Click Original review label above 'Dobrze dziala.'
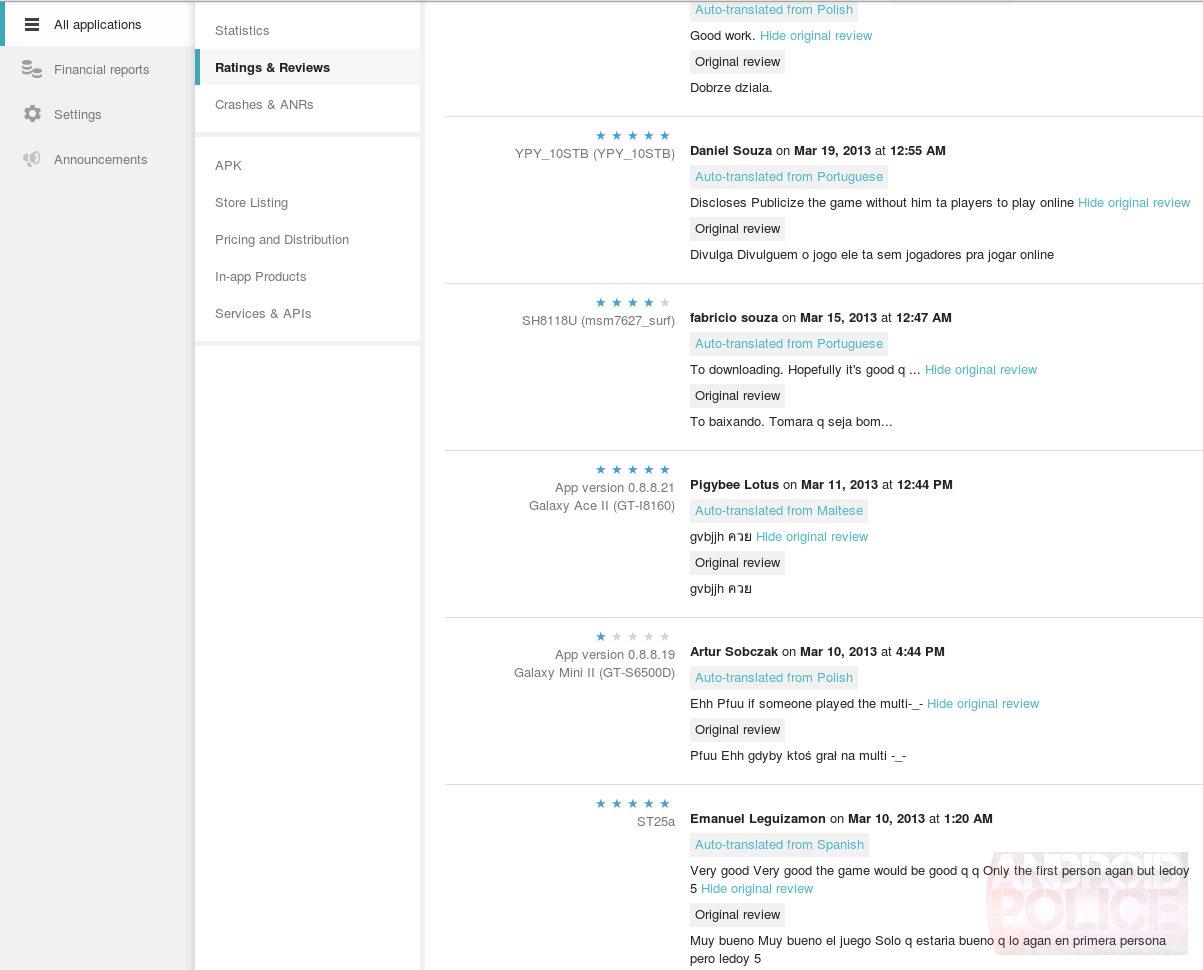The height and width of the screenshot is (970, 1203). click(x=738, y=62)
